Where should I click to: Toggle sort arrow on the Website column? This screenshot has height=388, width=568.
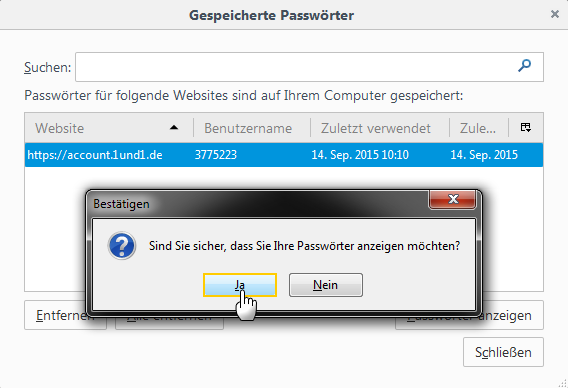(x=174, y=128)
